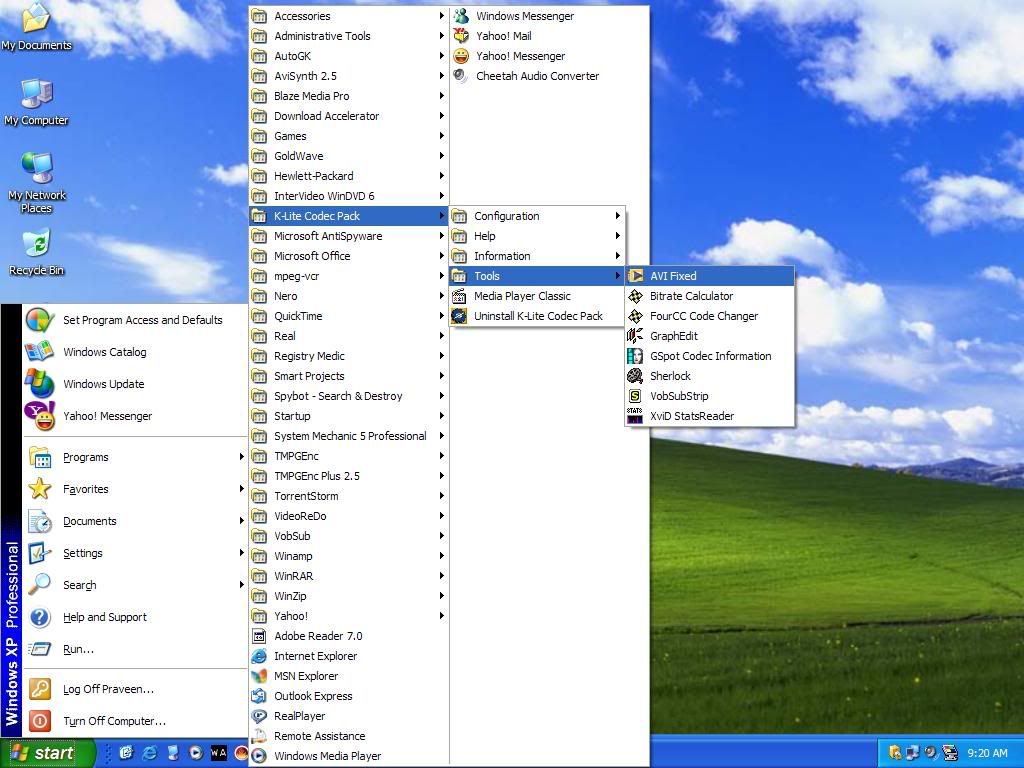
Task: Expand the Information submenu arrow
Action: [617, 255]
